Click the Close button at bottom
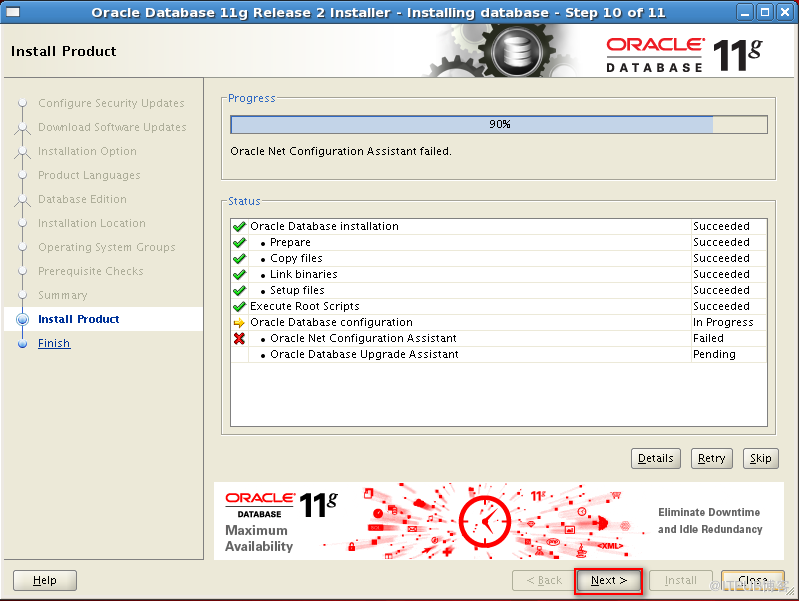Viewport: 799px width, 601px height. [x=753, y=581]
